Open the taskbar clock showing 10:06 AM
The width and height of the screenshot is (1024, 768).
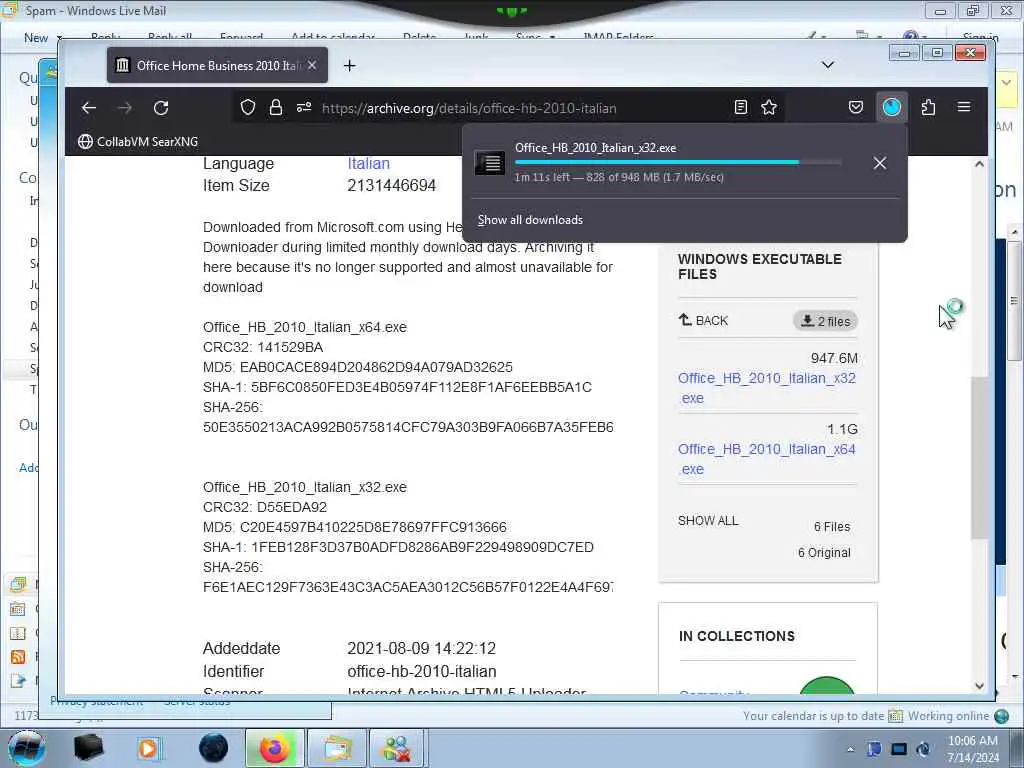click(x=972, y=749)
